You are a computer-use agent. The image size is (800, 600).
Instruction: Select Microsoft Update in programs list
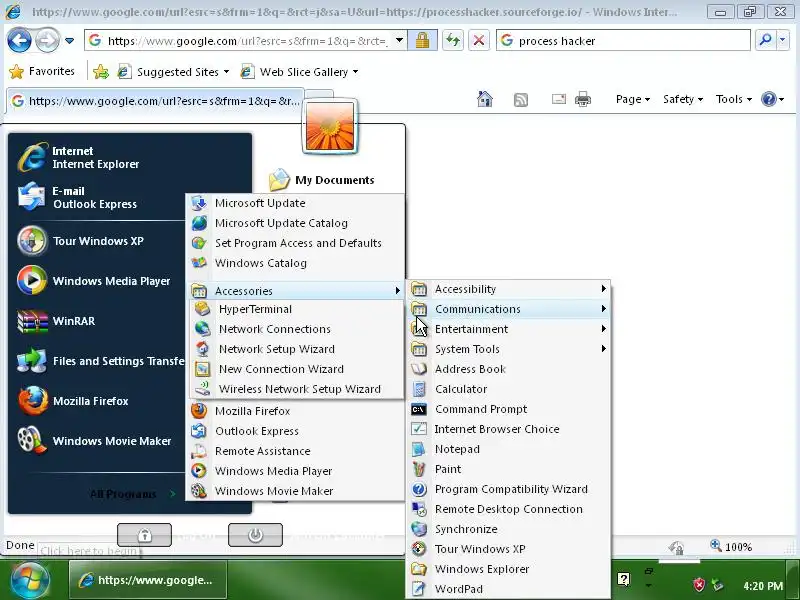pos(295,203)
